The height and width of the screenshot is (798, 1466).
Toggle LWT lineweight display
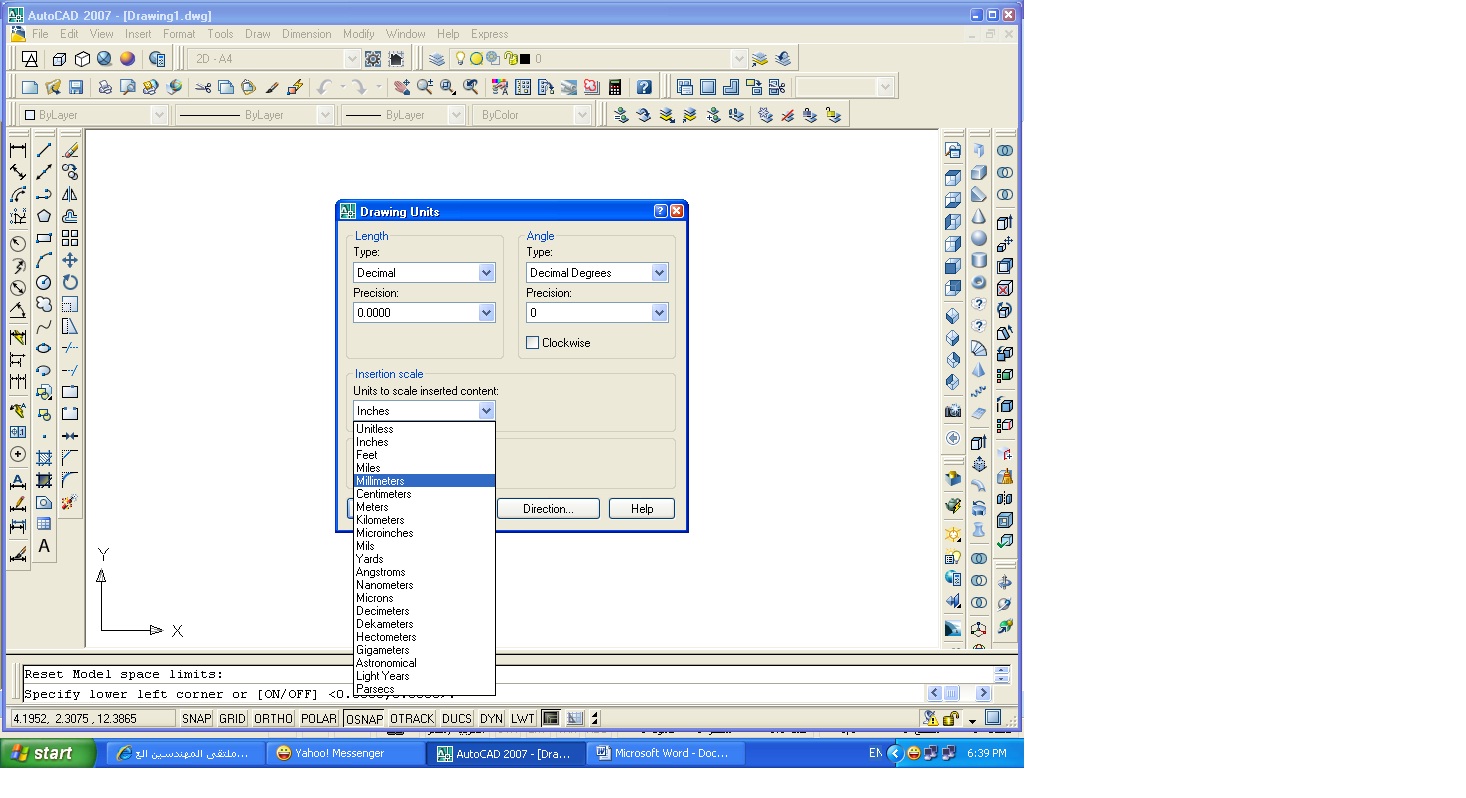[x=523, y=718]
